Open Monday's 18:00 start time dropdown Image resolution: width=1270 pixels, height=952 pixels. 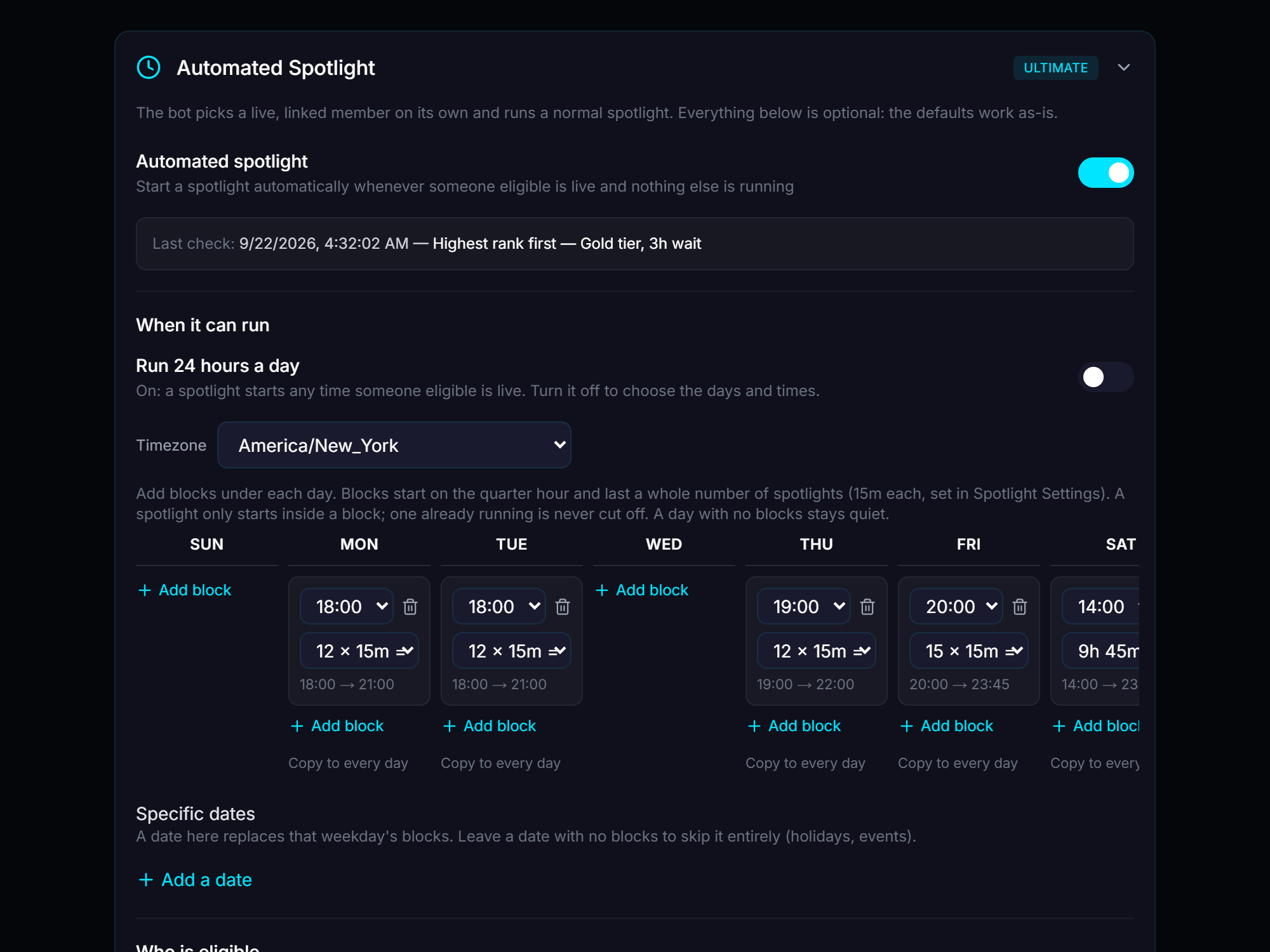pos(347,606)
